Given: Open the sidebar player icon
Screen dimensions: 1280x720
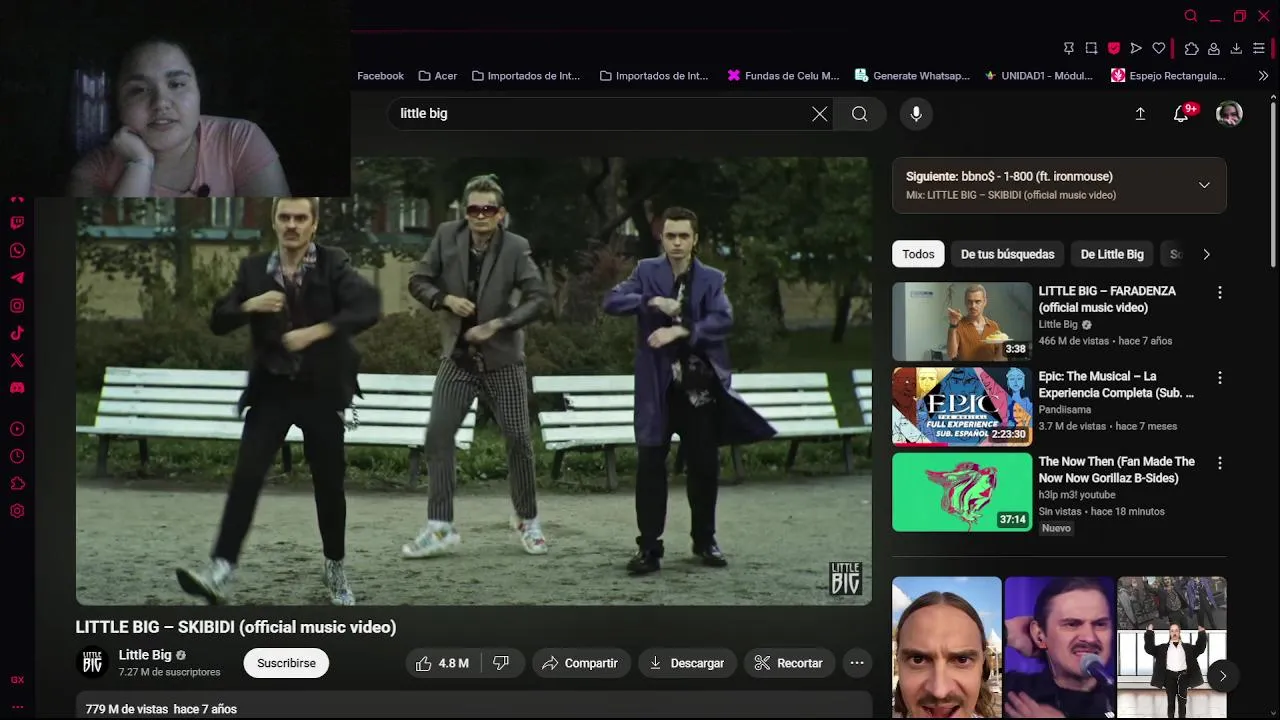Looking at the screenshot, I should point(17,429).
